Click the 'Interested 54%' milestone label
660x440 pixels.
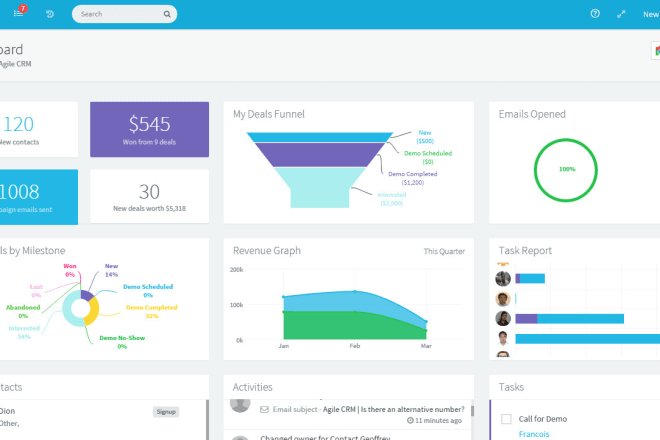pyautogui.click(x=24, y=332)
